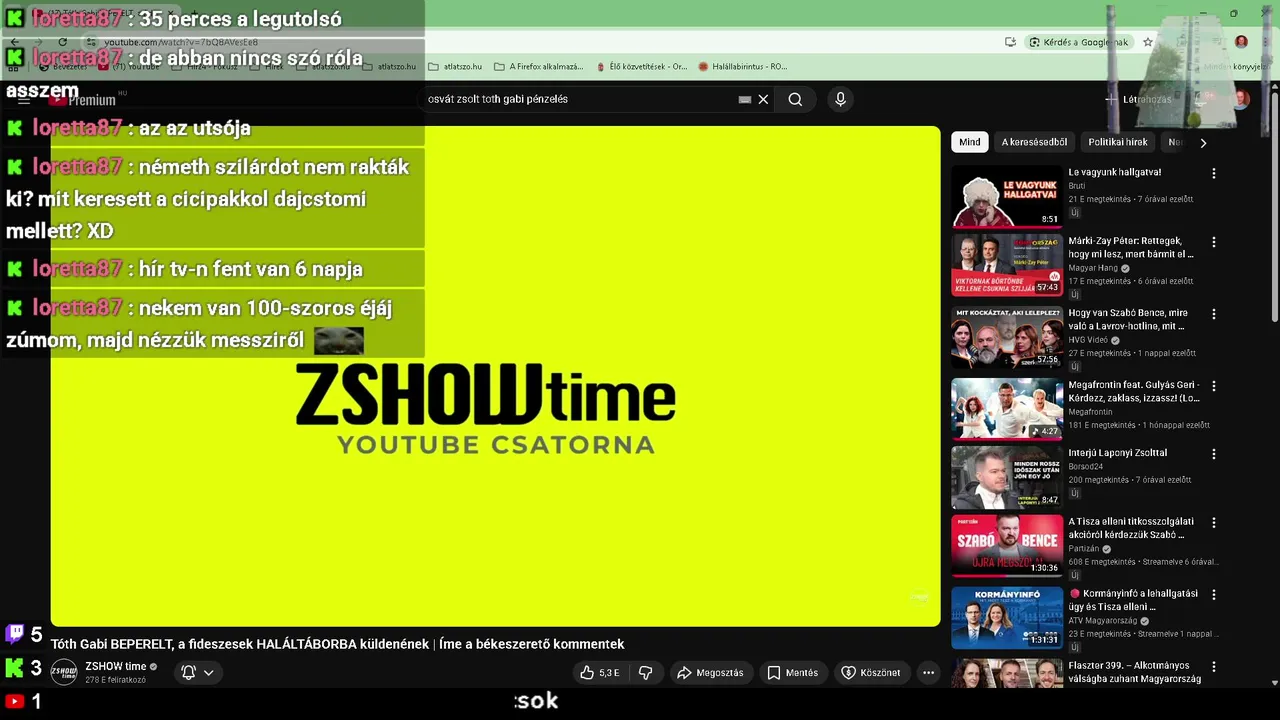The image size is (1280, 720).
Task: Click the main video player area
Action: pyautogui.click(x=495, y=376)
